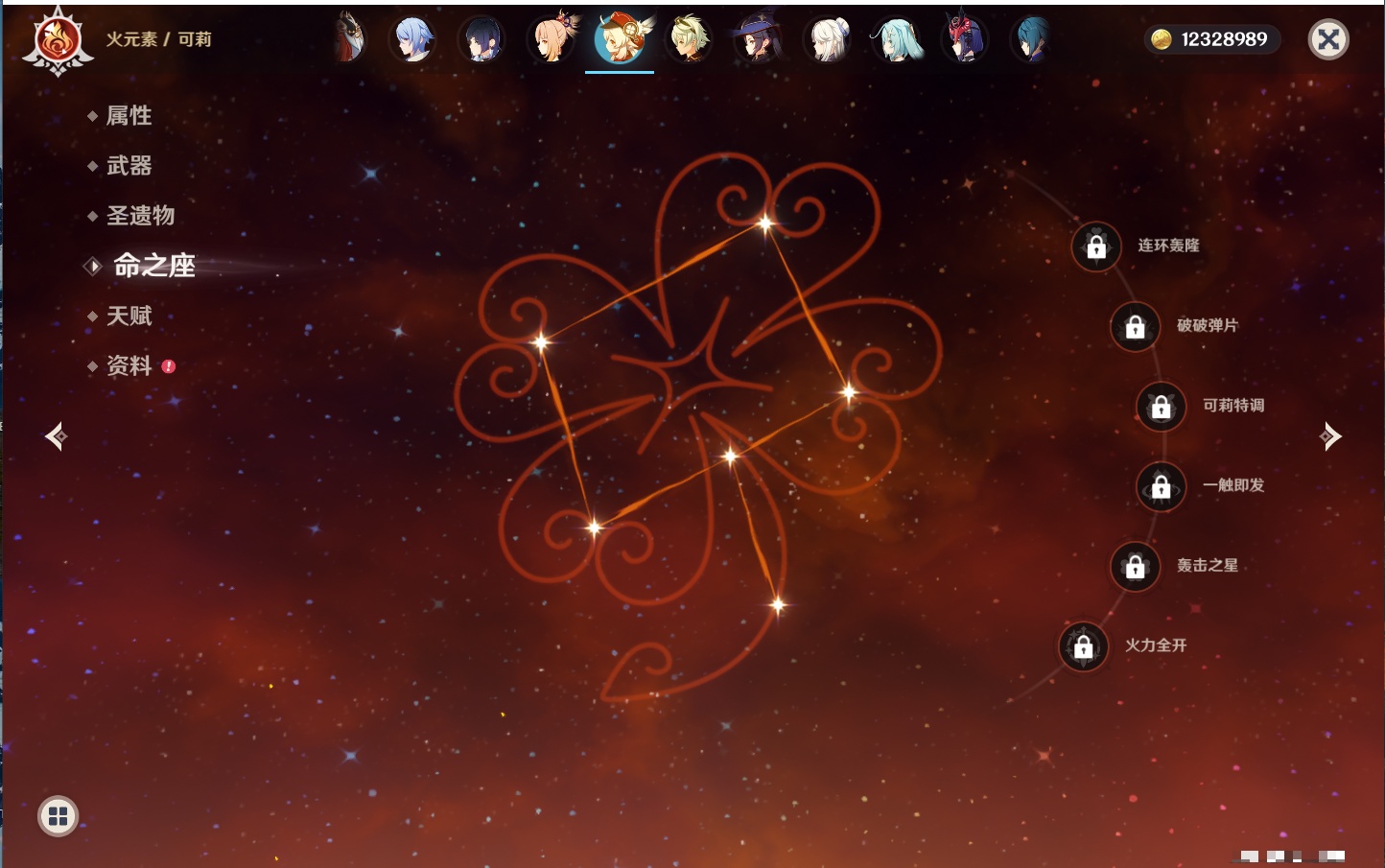
Task: Switch to the next character with right arrow
Action: [1330, 436]
